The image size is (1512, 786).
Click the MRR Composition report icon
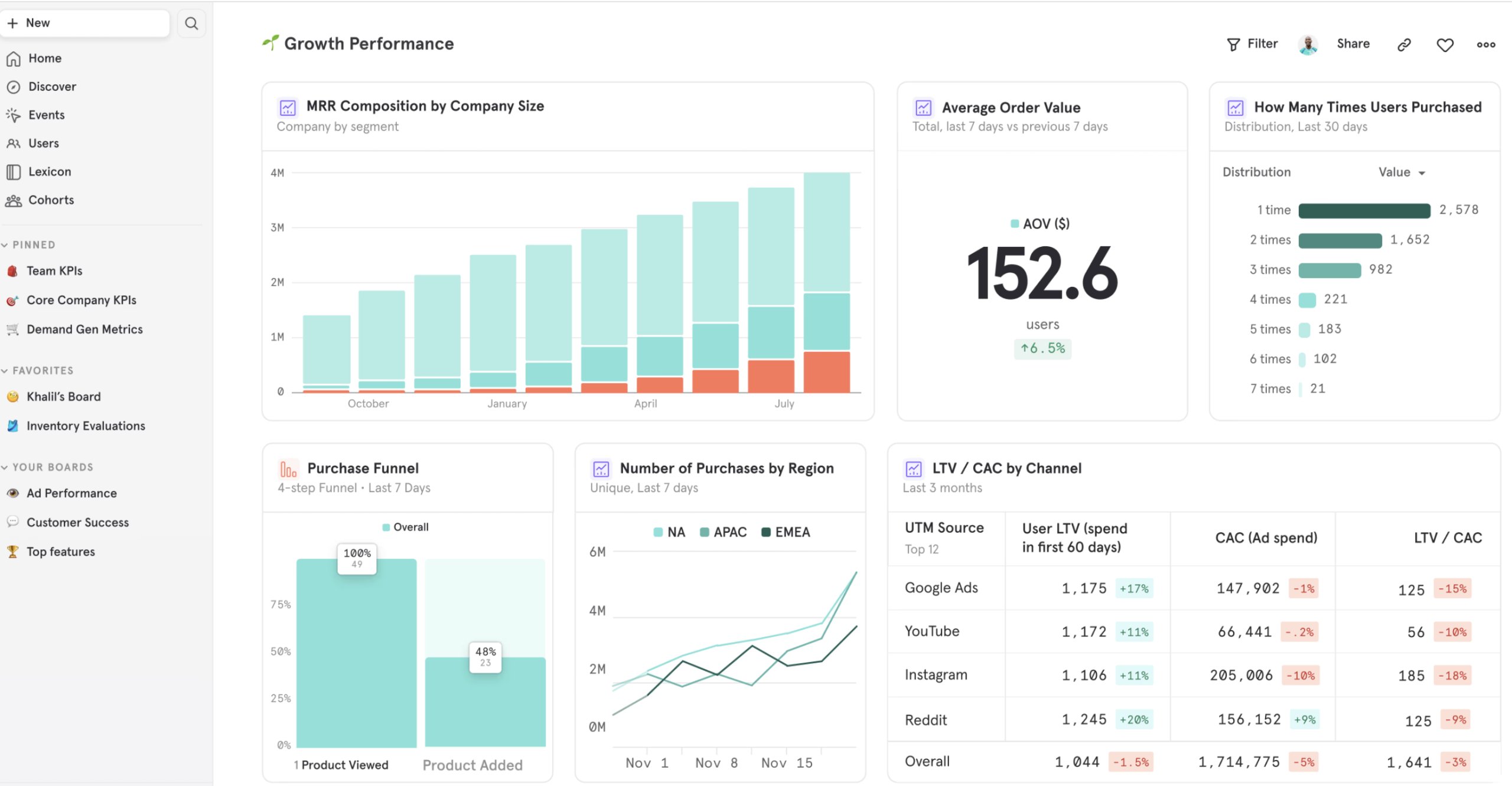click(x=288, y=107)
